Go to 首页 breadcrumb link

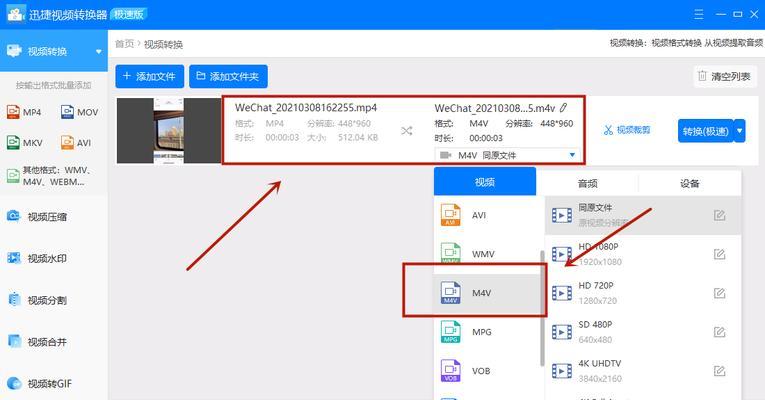[x=124, y=44]
